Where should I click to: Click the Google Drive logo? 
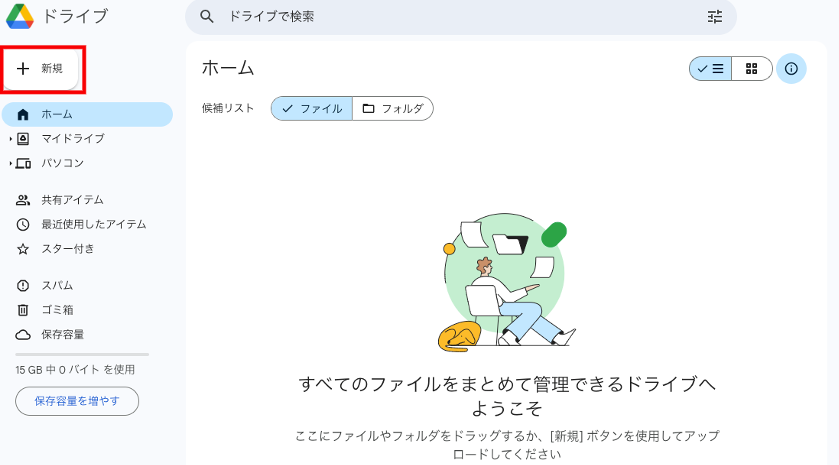[20, 16]
